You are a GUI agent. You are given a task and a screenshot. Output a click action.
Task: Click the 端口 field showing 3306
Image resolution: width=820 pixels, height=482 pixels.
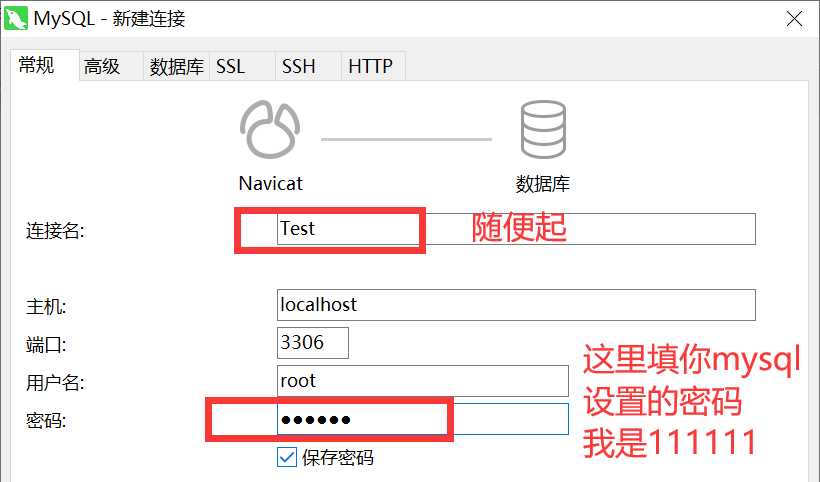pyautogui.click(x=313, y=343)
